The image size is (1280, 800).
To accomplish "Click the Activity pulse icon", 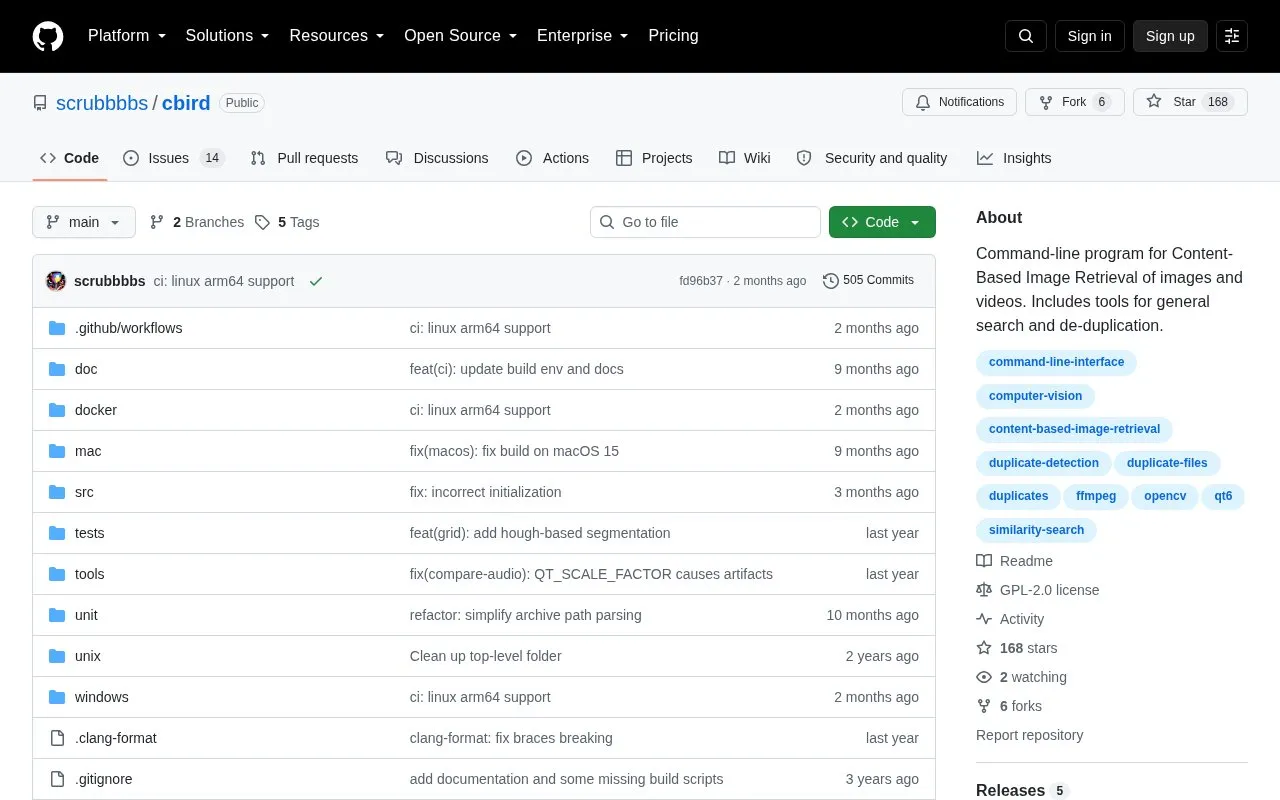I will coord(984,619).
